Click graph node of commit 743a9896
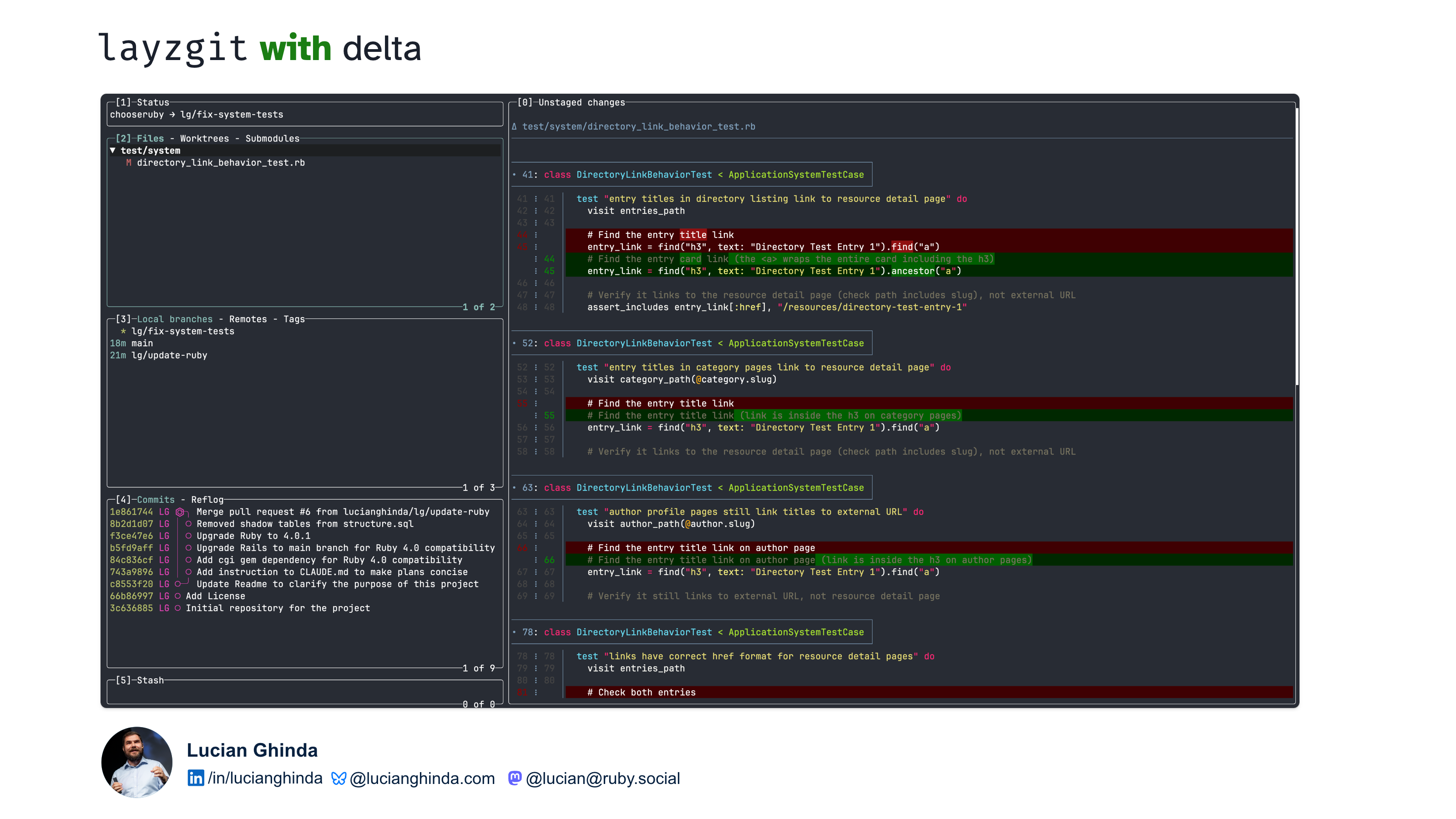 click(x=188, y=572)
